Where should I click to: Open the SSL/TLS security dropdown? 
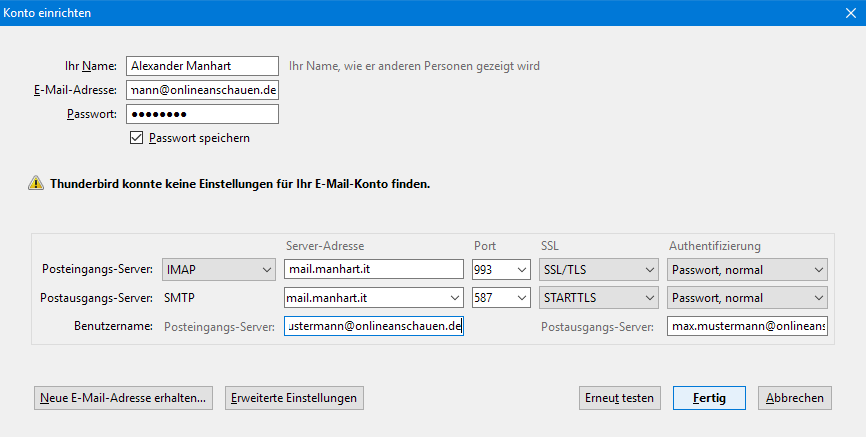599,270
